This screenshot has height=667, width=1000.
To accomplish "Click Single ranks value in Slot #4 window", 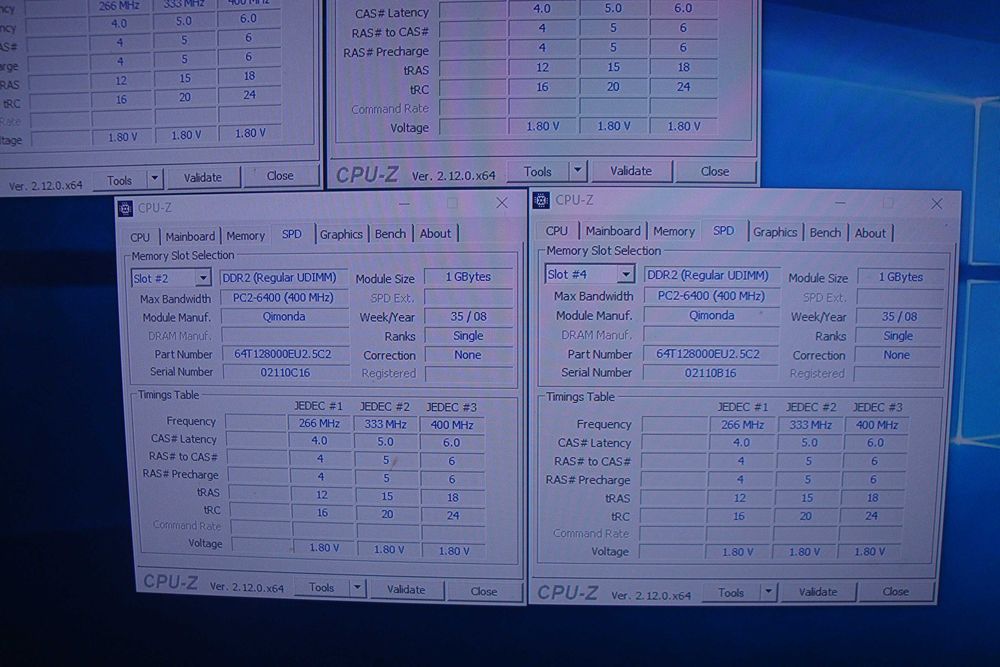I will pyautogui.click(x=899, y=335).
